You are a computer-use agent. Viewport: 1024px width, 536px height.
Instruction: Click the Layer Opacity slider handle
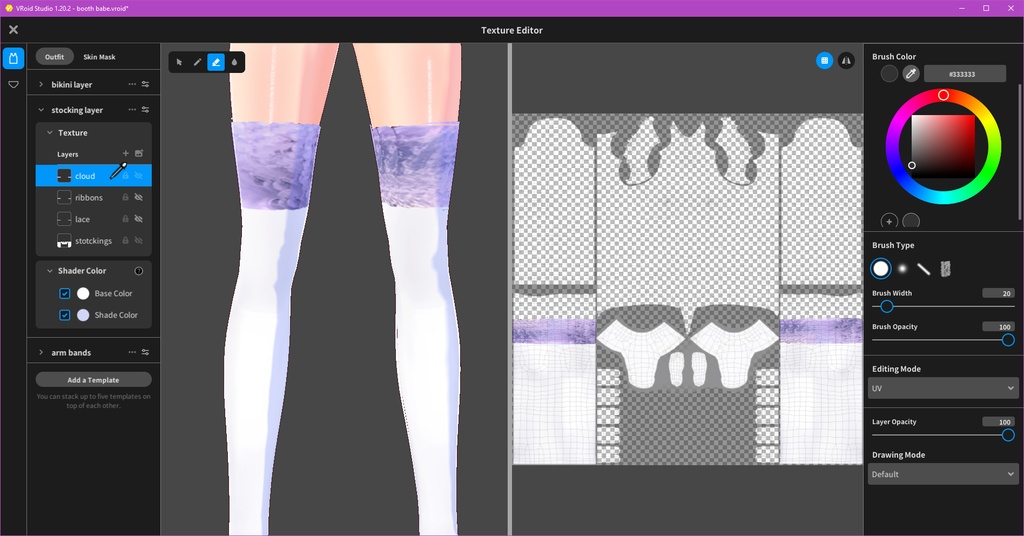(x=1008, y=435)
